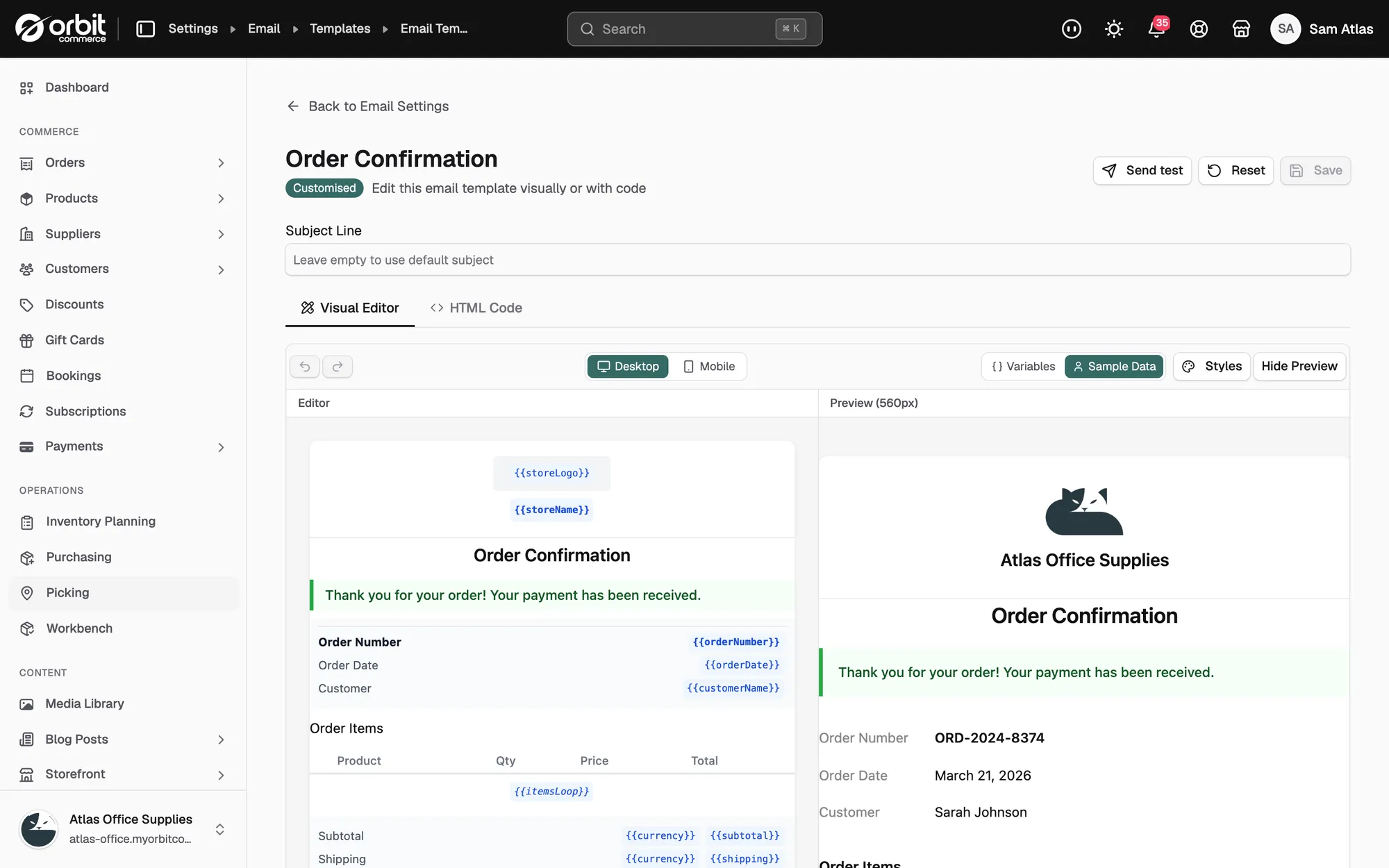Open Sam Atlas user avatar menu
1389x868 pixels.
(x=1321, y=28)
